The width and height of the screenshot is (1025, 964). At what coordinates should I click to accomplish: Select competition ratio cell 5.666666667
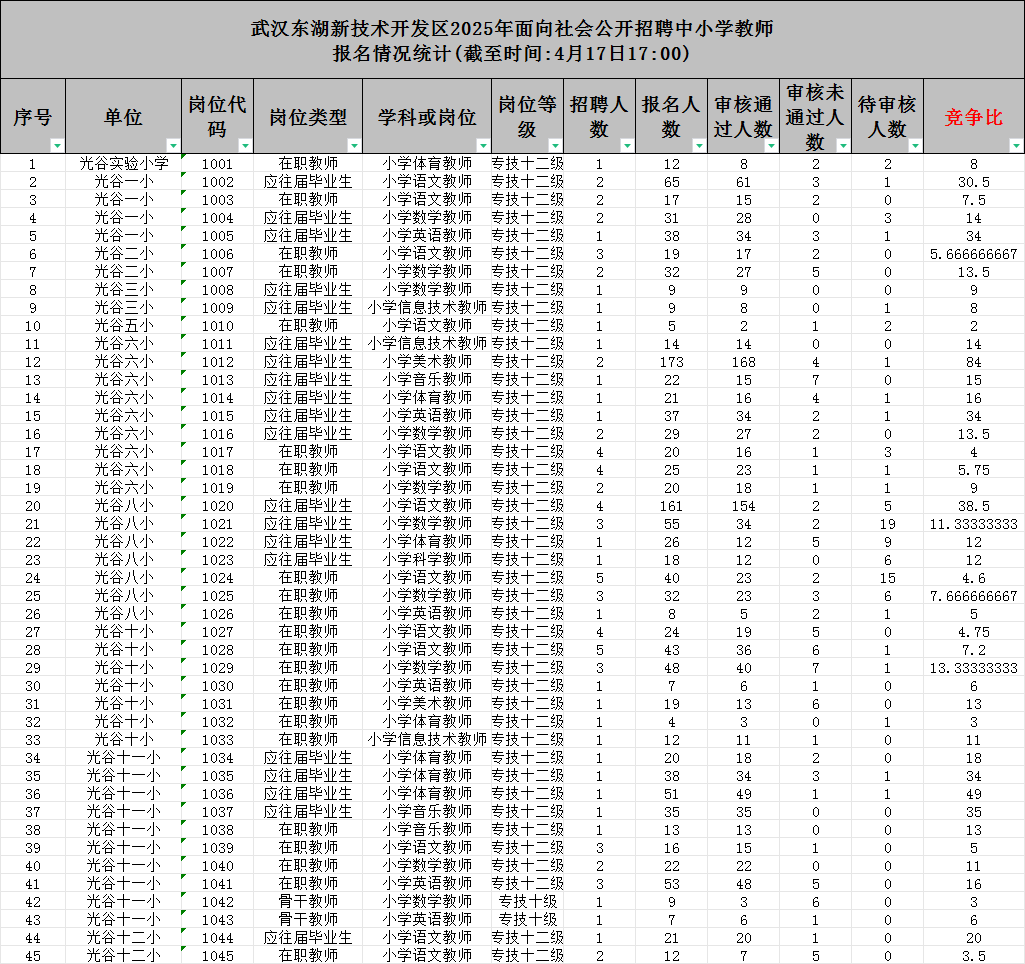pos(974,254)
